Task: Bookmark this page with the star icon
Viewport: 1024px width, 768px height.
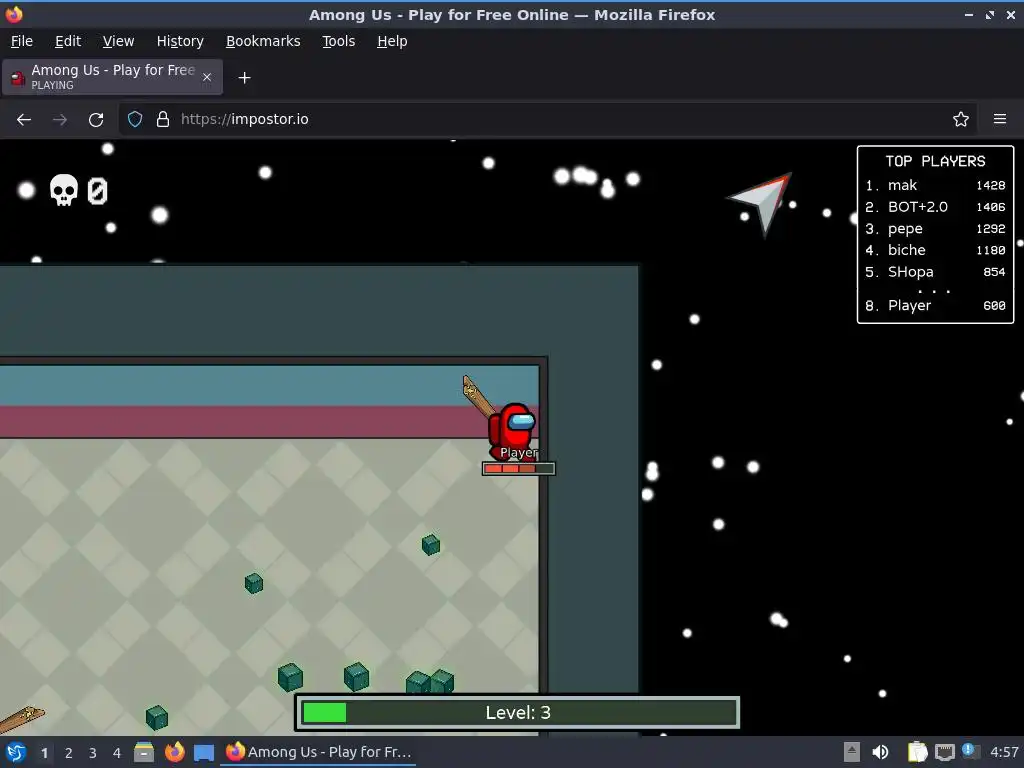Action: pyautogui.click(x=961, y=120)
